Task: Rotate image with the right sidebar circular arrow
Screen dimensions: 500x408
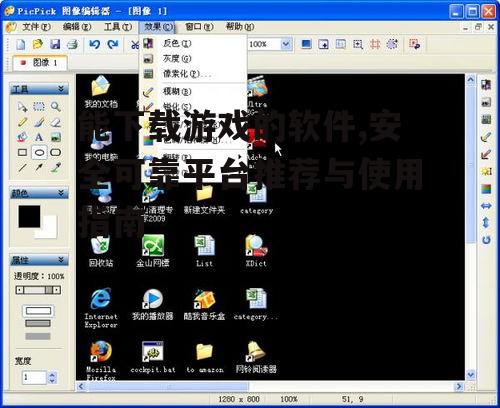Action: click(x=486, y=240)
